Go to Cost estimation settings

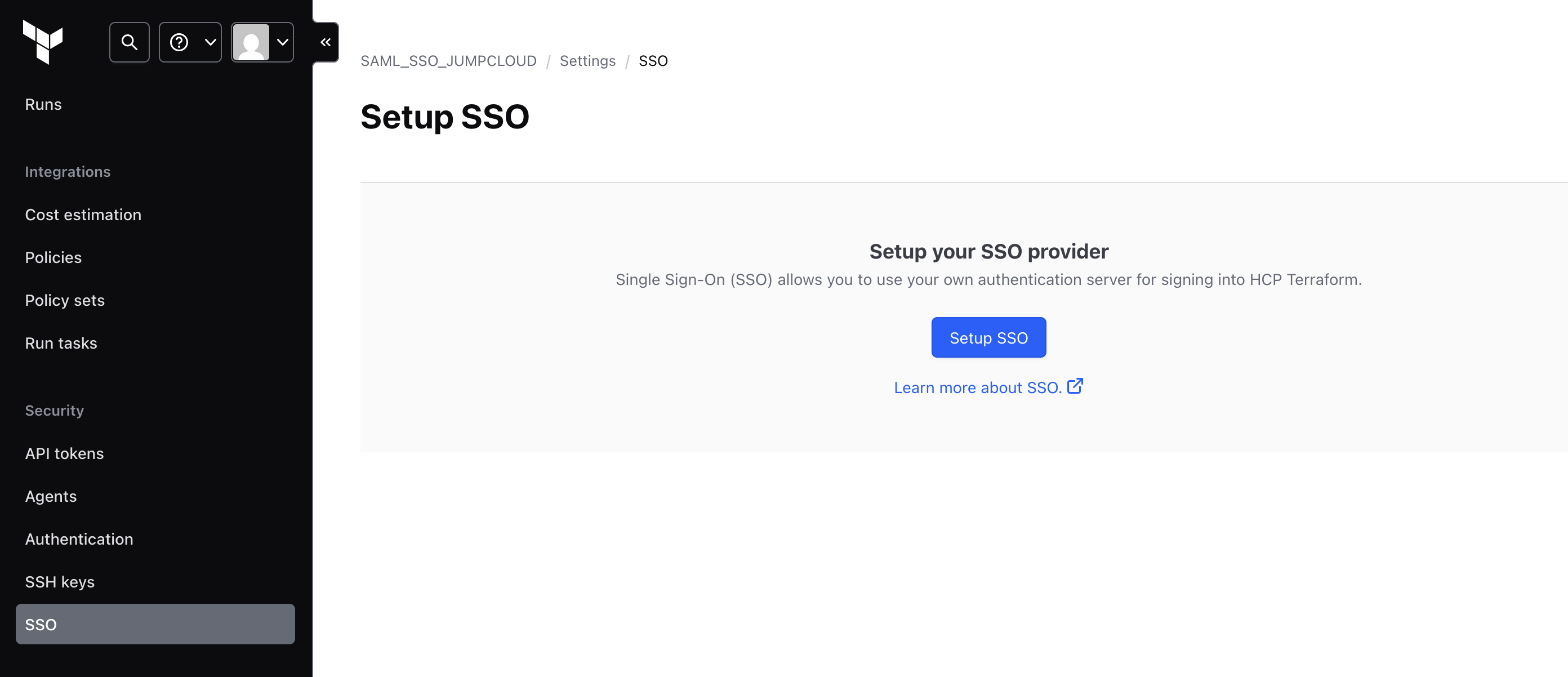[83, 214]
